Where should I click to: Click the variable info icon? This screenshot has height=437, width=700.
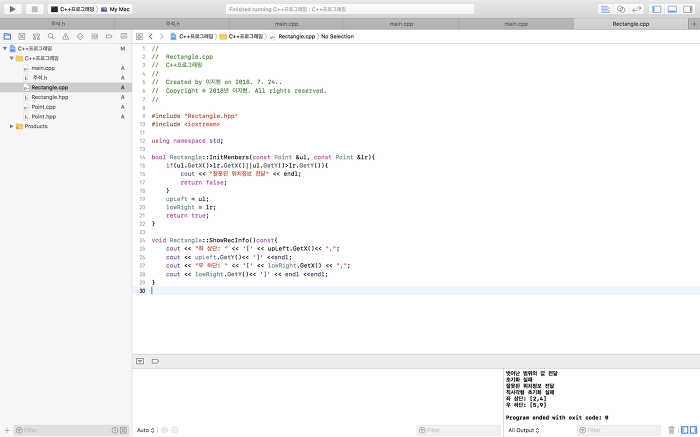click(x=175, y=430)
